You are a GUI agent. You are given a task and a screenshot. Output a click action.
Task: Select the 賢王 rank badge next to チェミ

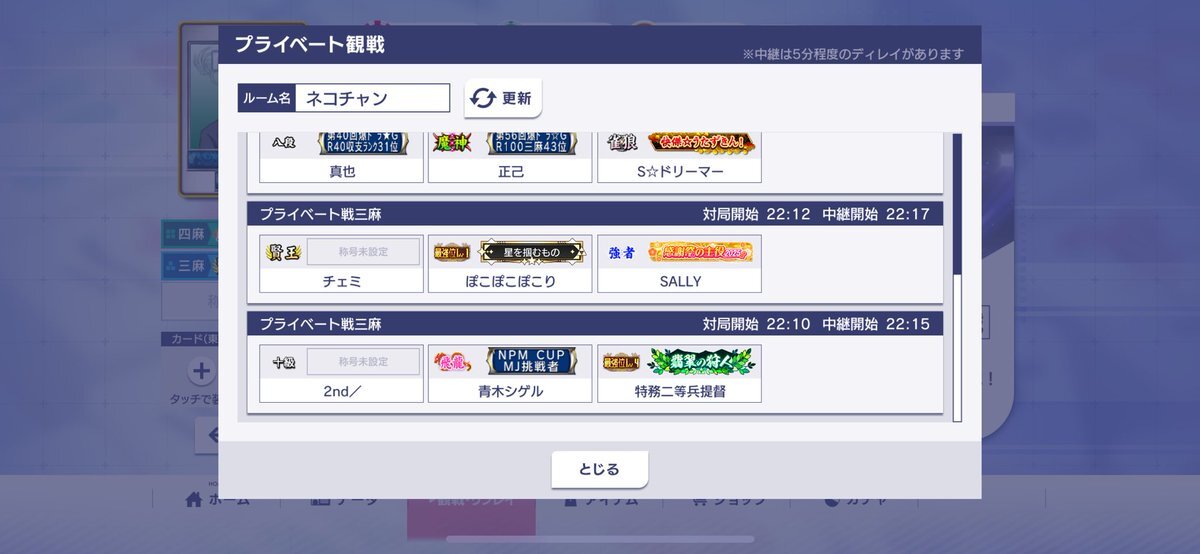click(x=283, y=252)
